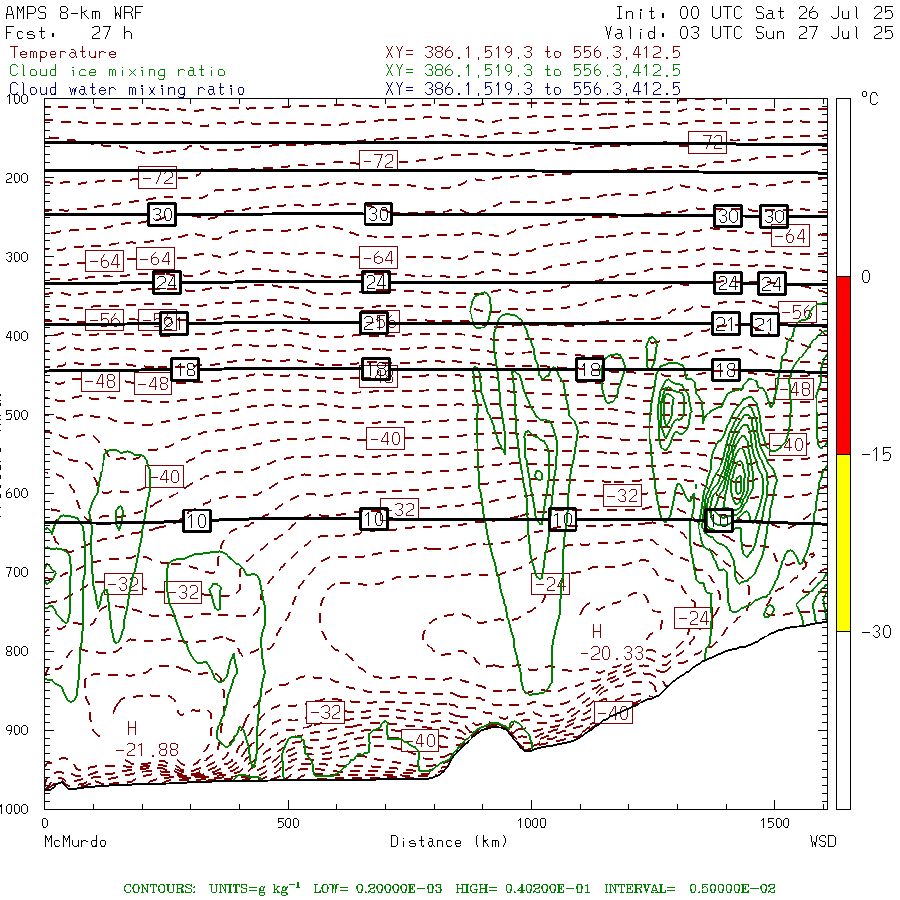Select the blue "Cloud water mixing ratio" label
Screen dimensions: 900x900
point(127,90)
